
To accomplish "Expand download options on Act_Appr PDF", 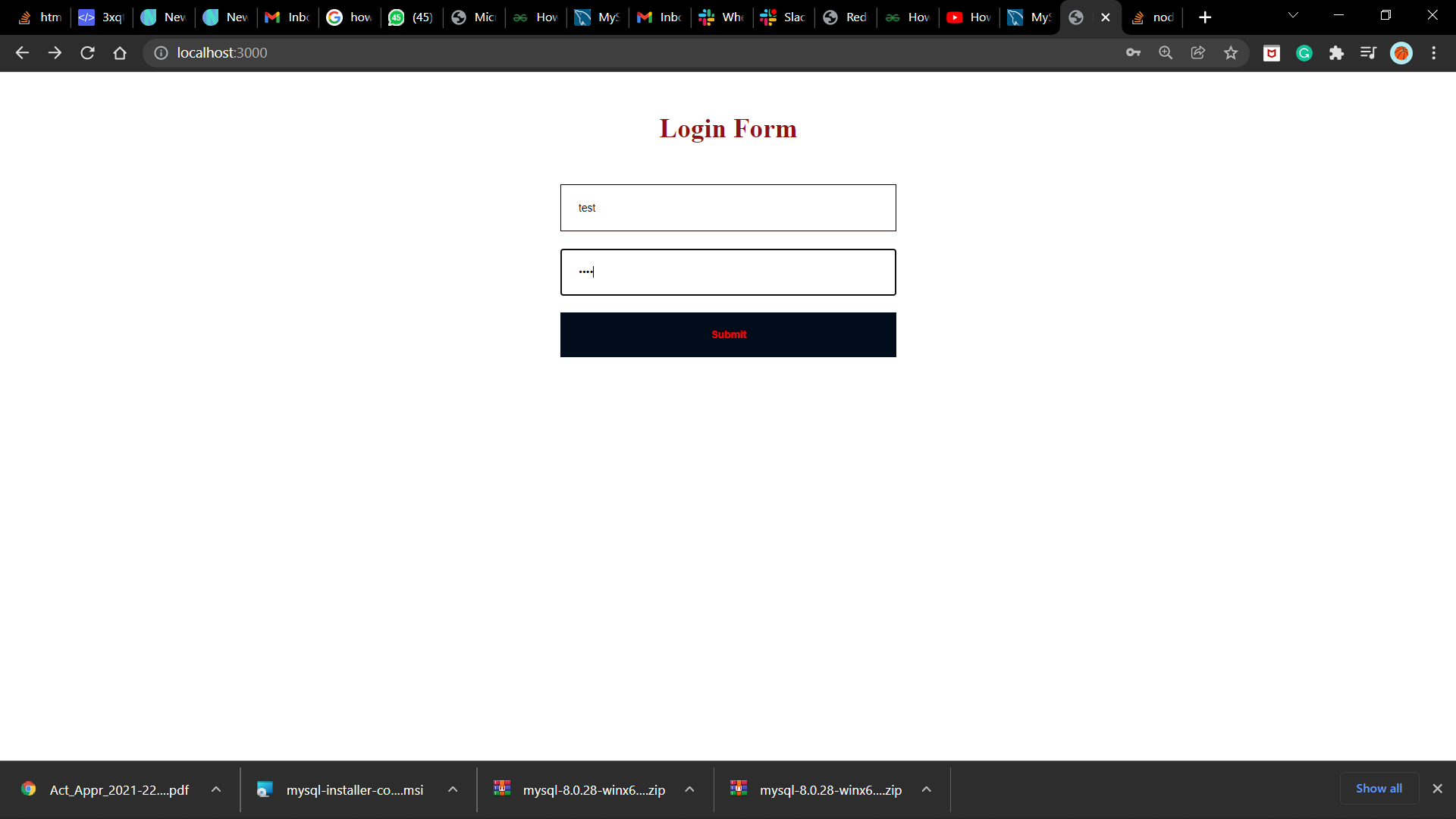I will [216, 789].
